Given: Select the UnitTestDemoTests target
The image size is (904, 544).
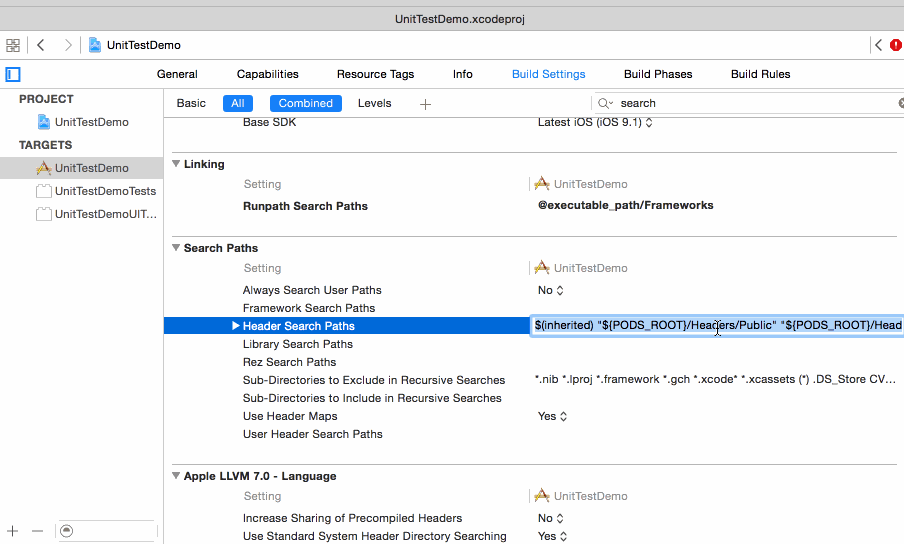Looking at the screenshot, I should [x=105, y=191].
